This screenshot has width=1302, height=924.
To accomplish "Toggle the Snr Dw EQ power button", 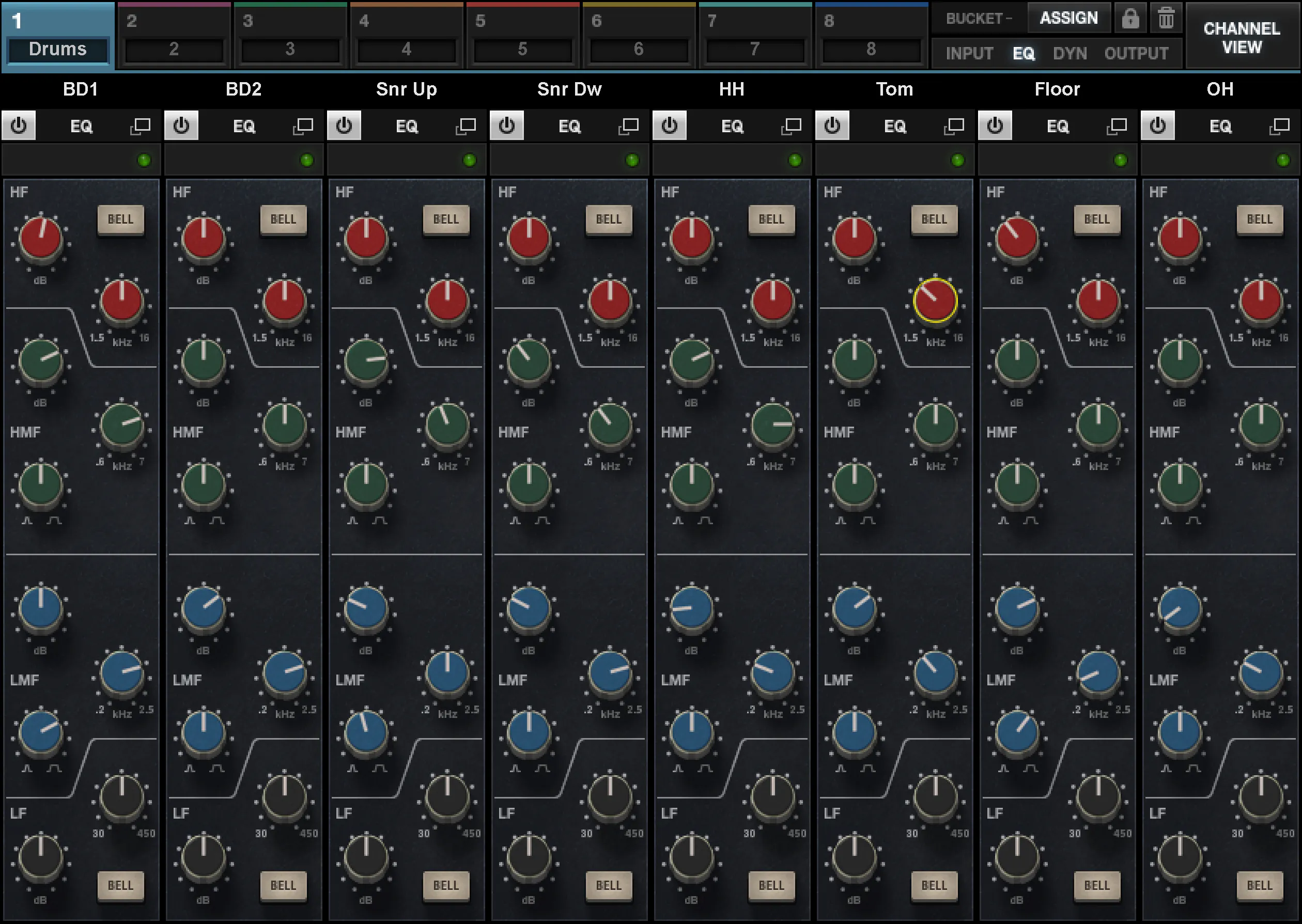I will (507, 125).
